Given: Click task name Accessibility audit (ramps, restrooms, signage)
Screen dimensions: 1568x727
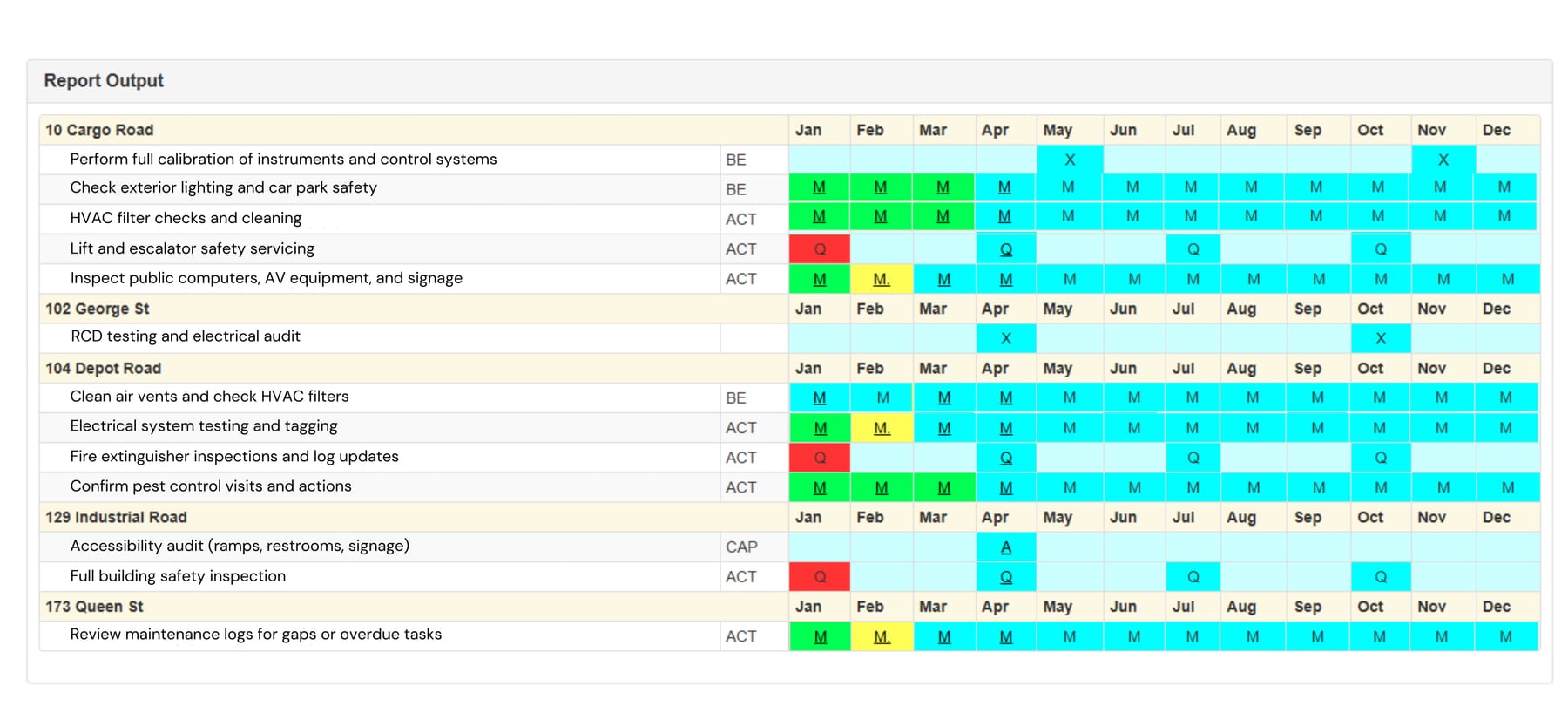Looking at the screenshot, I should coord(240,547).
